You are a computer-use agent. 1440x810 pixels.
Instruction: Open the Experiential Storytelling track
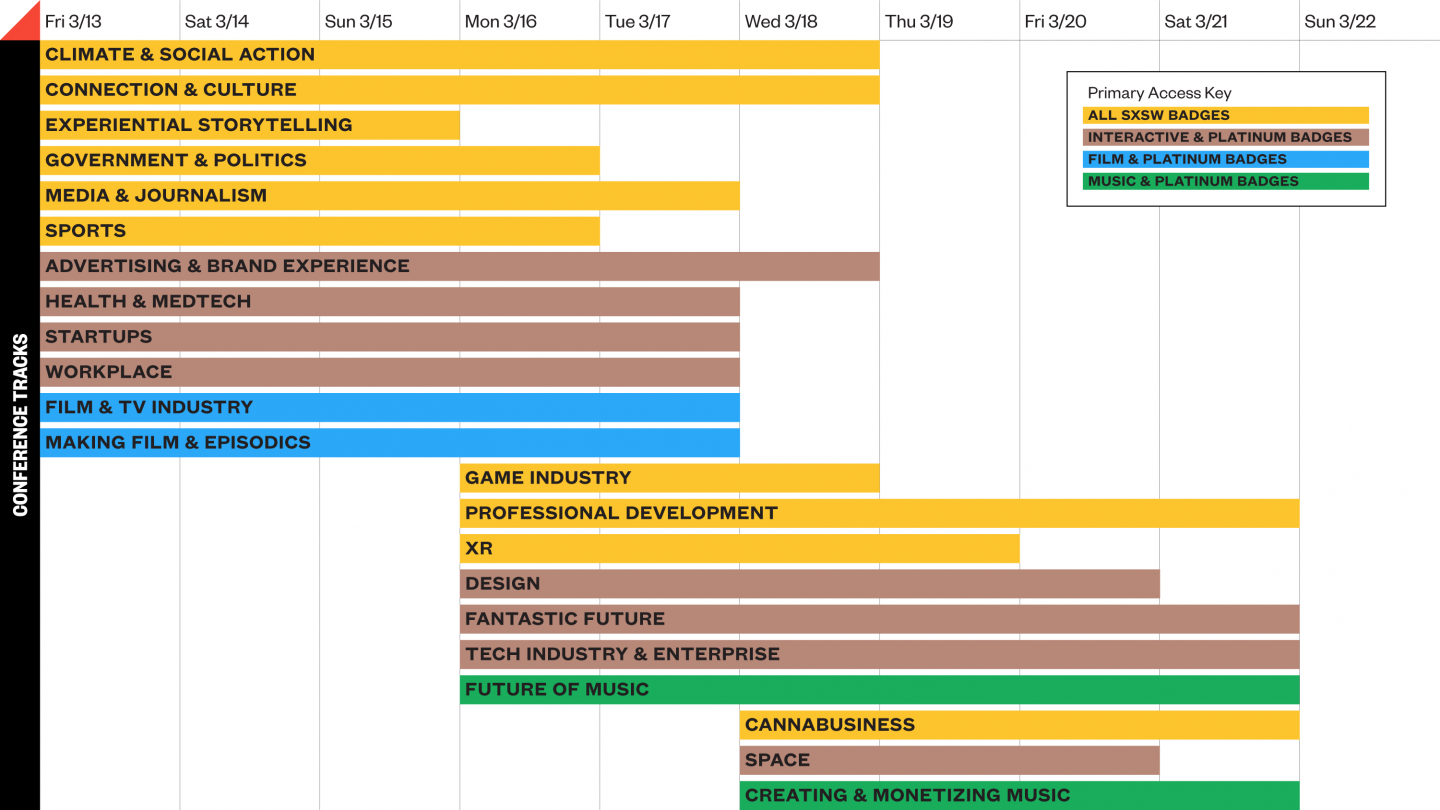tap(250, 125)
